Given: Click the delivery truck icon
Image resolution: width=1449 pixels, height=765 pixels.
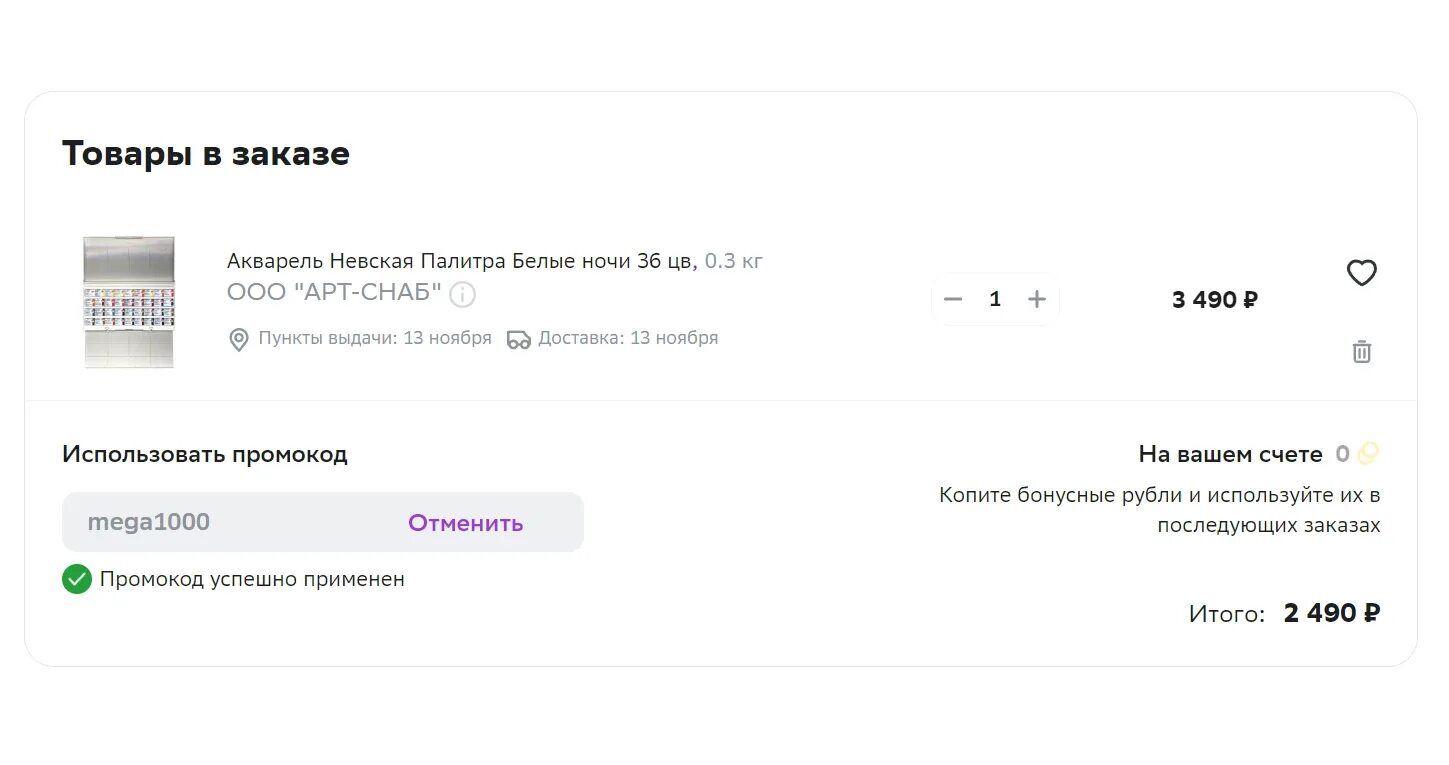Looking at the screenshot, I should [x=518, y=340].
